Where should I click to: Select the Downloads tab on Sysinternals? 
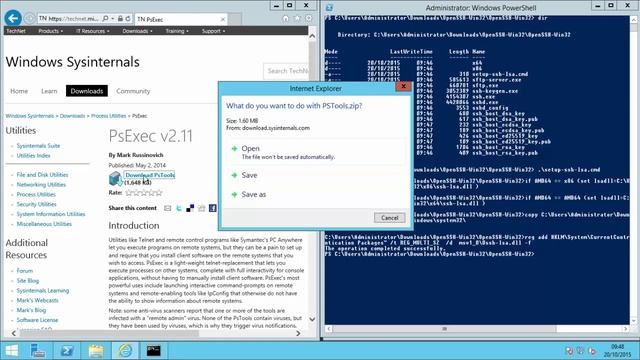[87, 91]
